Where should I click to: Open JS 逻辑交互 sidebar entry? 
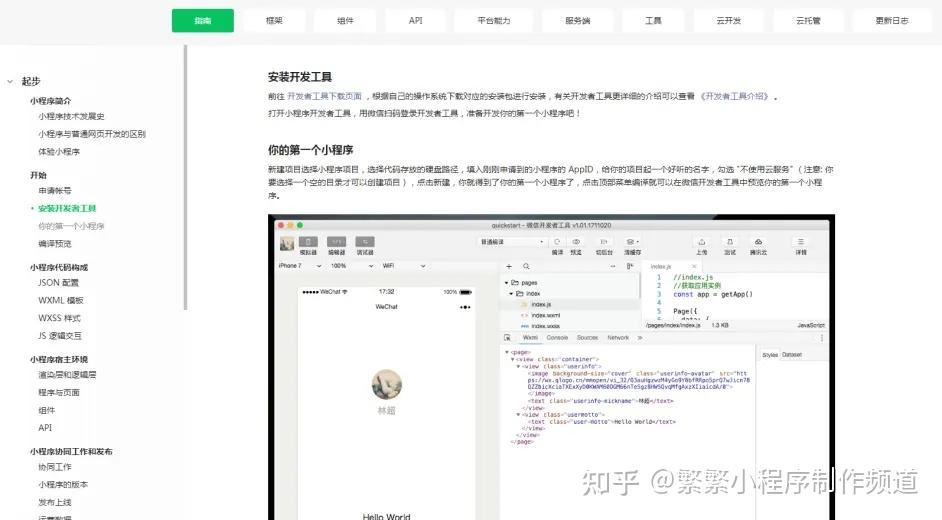[x=59, y=336]
